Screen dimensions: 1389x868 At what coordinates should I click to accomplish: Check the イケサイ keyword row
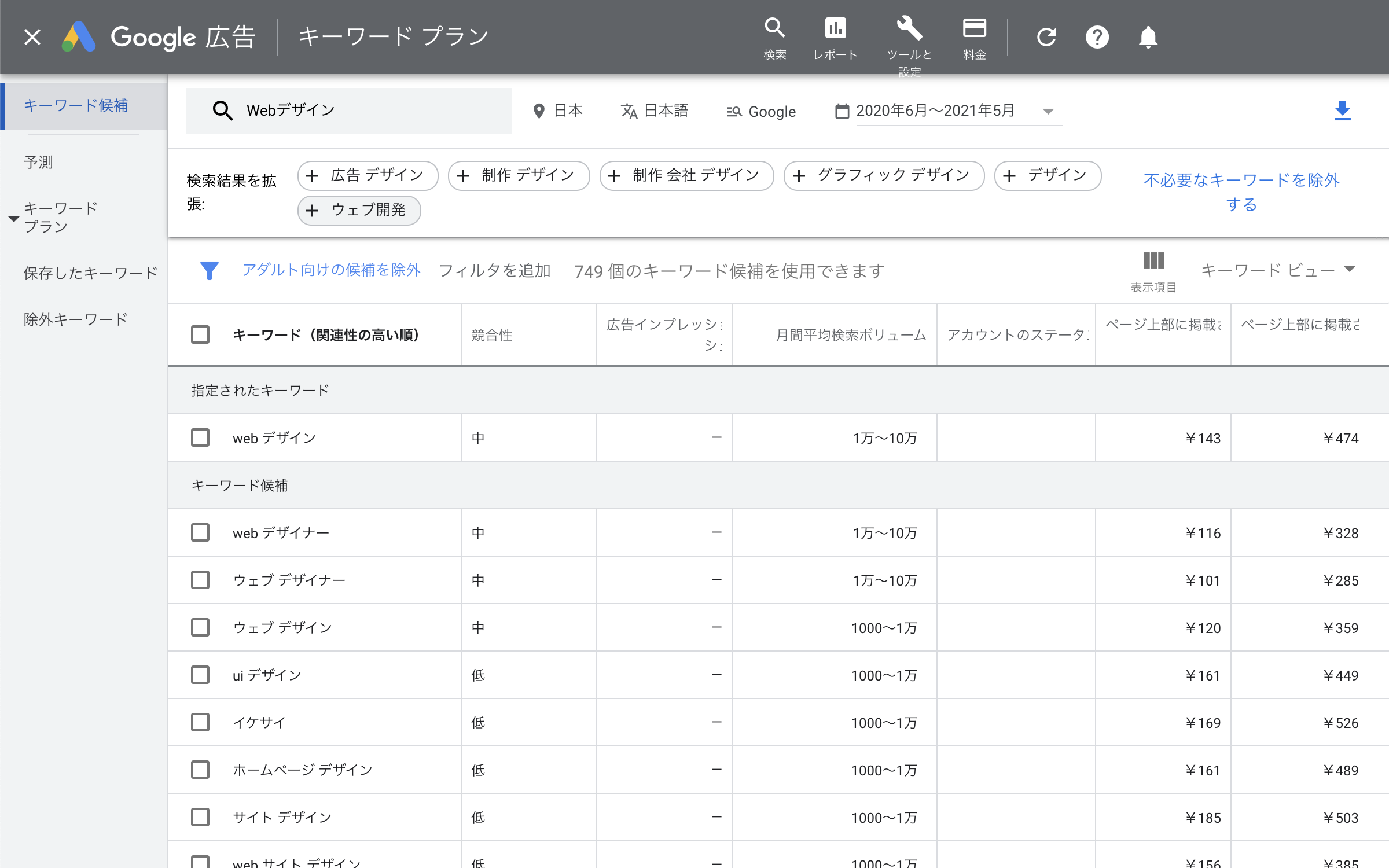200,722
